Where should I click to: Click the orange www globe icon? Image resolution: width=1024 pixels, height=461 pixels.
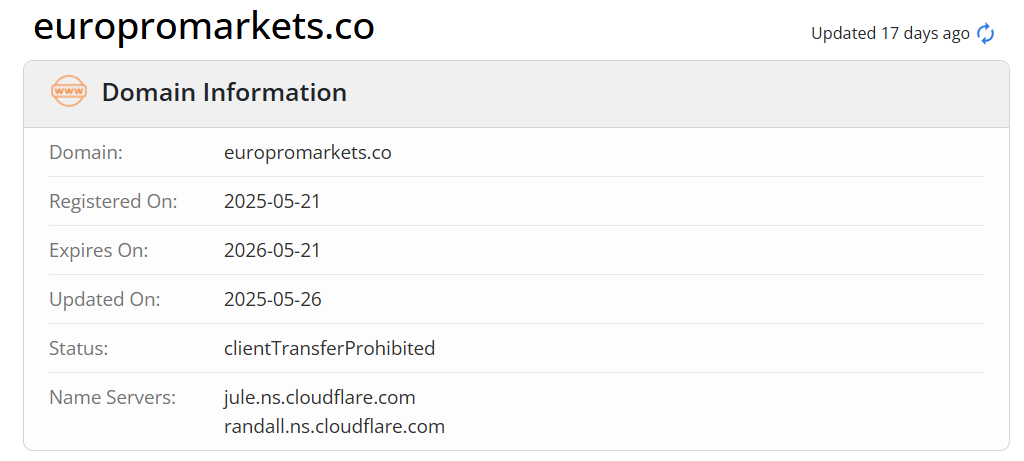click(x=69, y=92)
